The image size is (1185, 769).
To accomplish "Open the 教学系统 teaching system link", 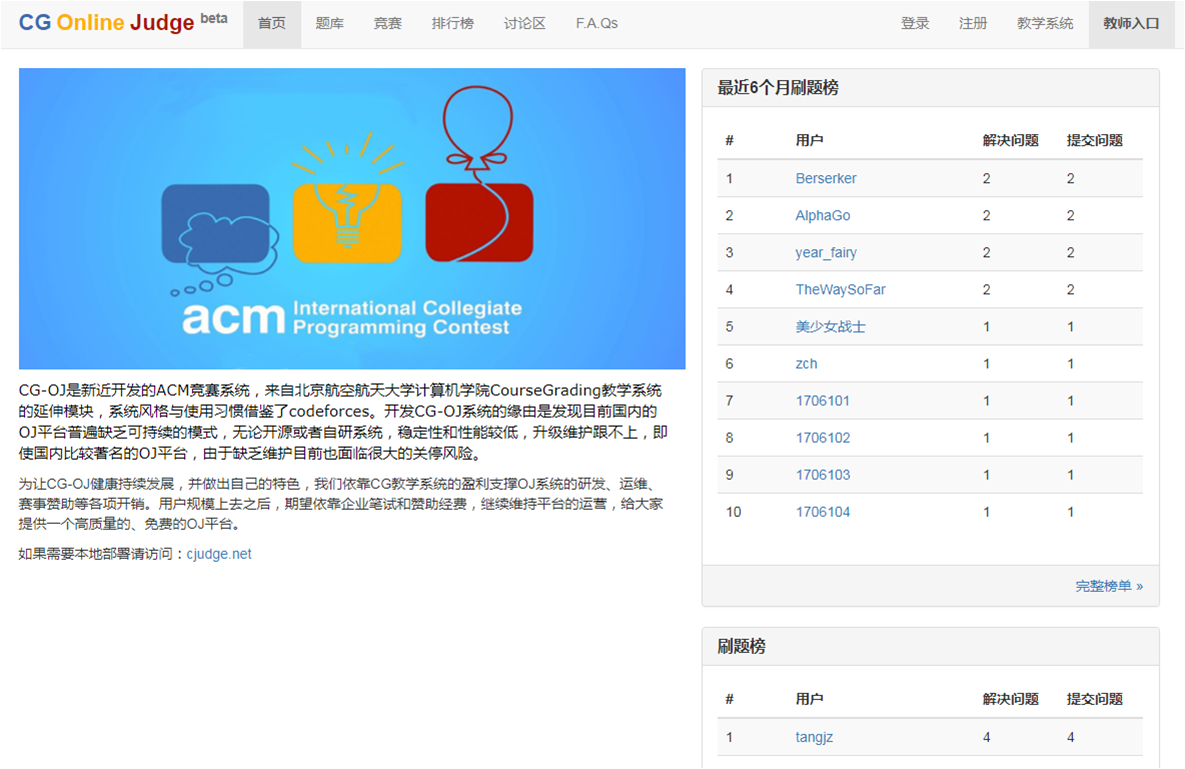I will click(1045, 24).
